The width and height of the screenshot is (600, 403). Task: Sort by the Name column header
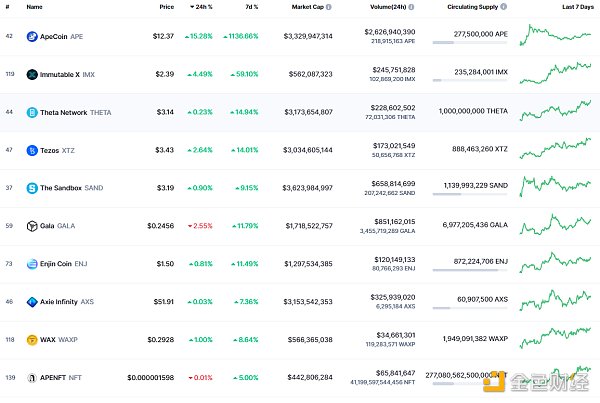point(34,7)
